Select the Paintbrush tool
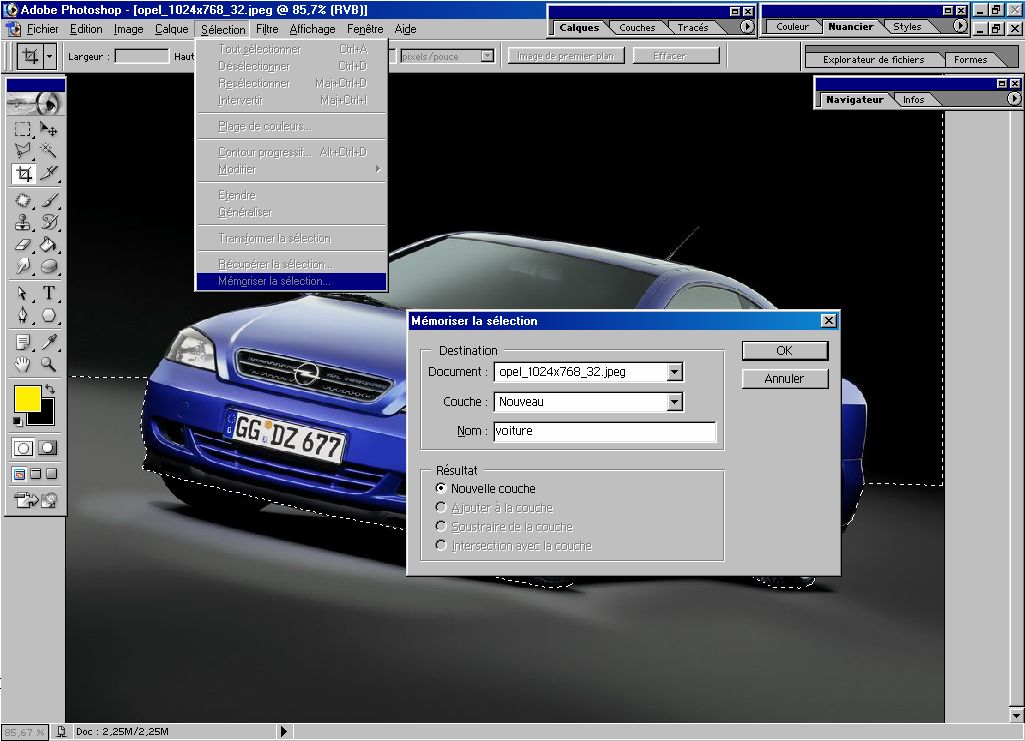The height and width of the screenshot is (741, 1025). pyautogui.click(x=48, y=200)
